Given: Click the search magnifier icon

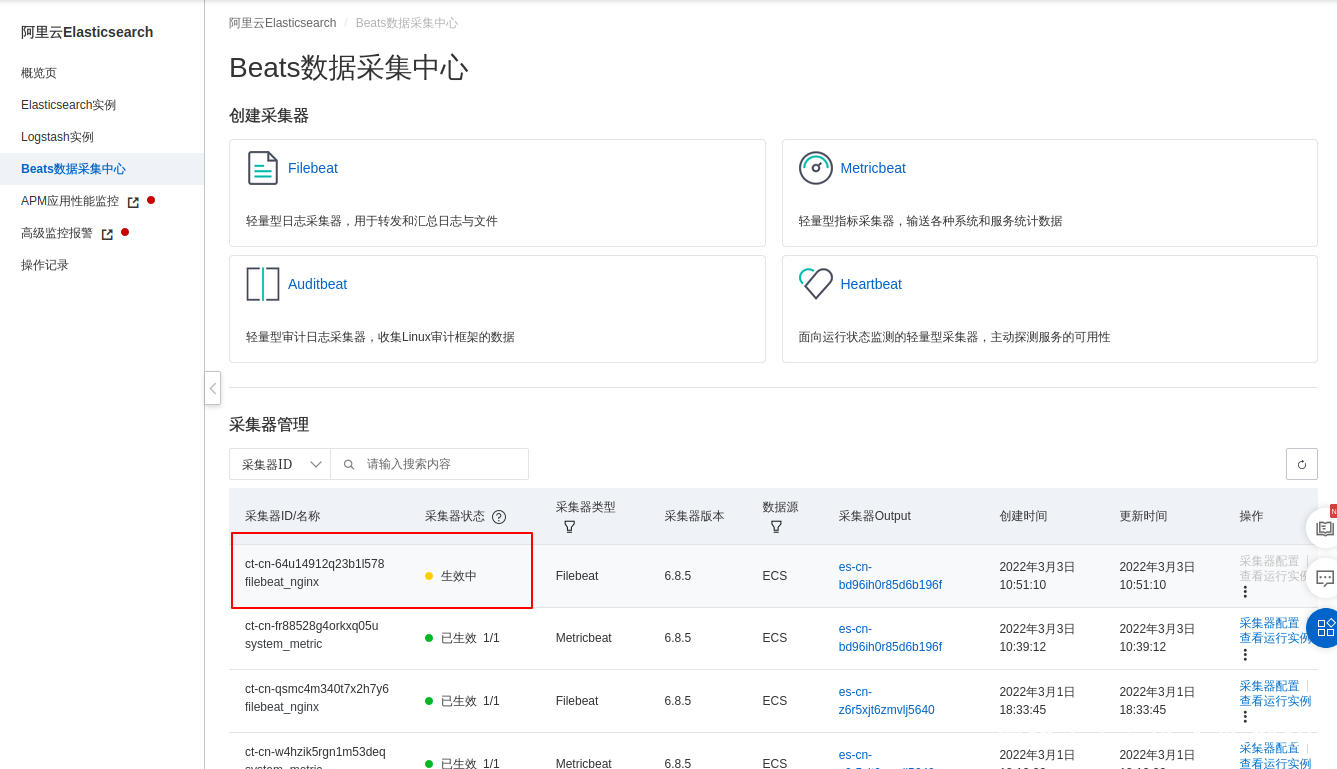Looking at the screenshot, I should pos(349,464).
